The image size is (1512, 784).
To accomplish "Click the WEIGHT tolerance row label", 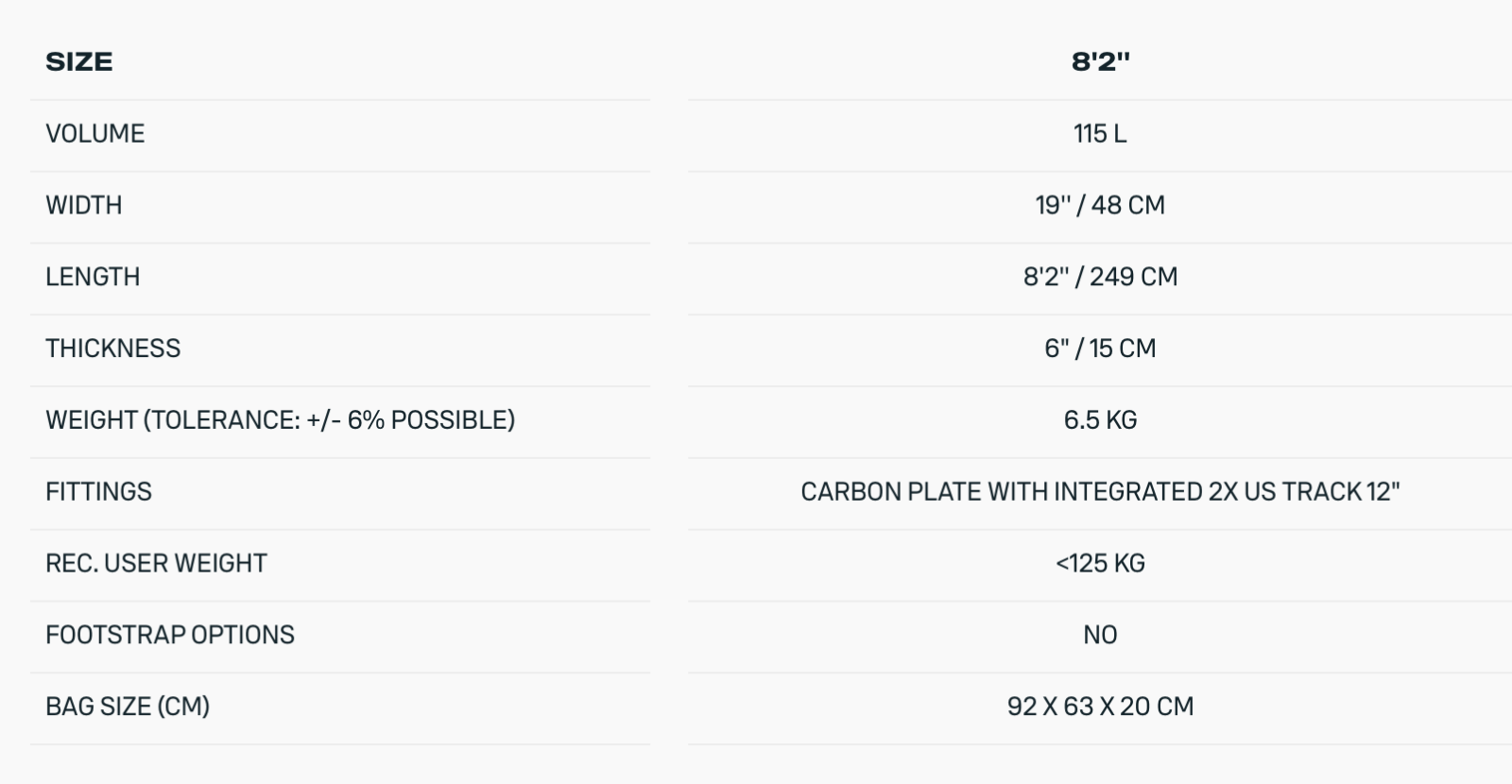I will (281, 420).
